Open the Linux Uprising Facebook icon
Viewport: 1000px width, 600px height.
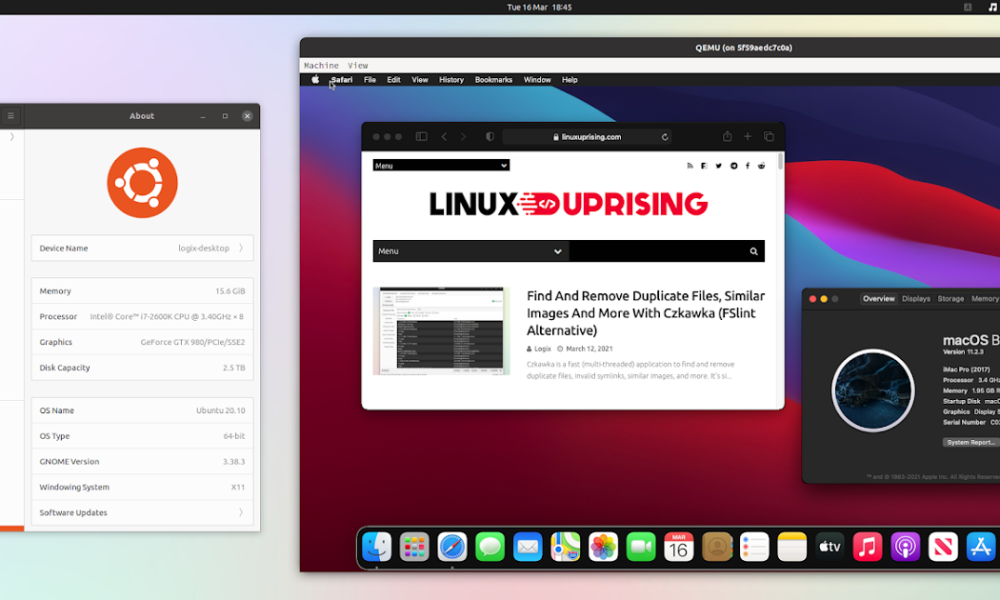point(747,166)
